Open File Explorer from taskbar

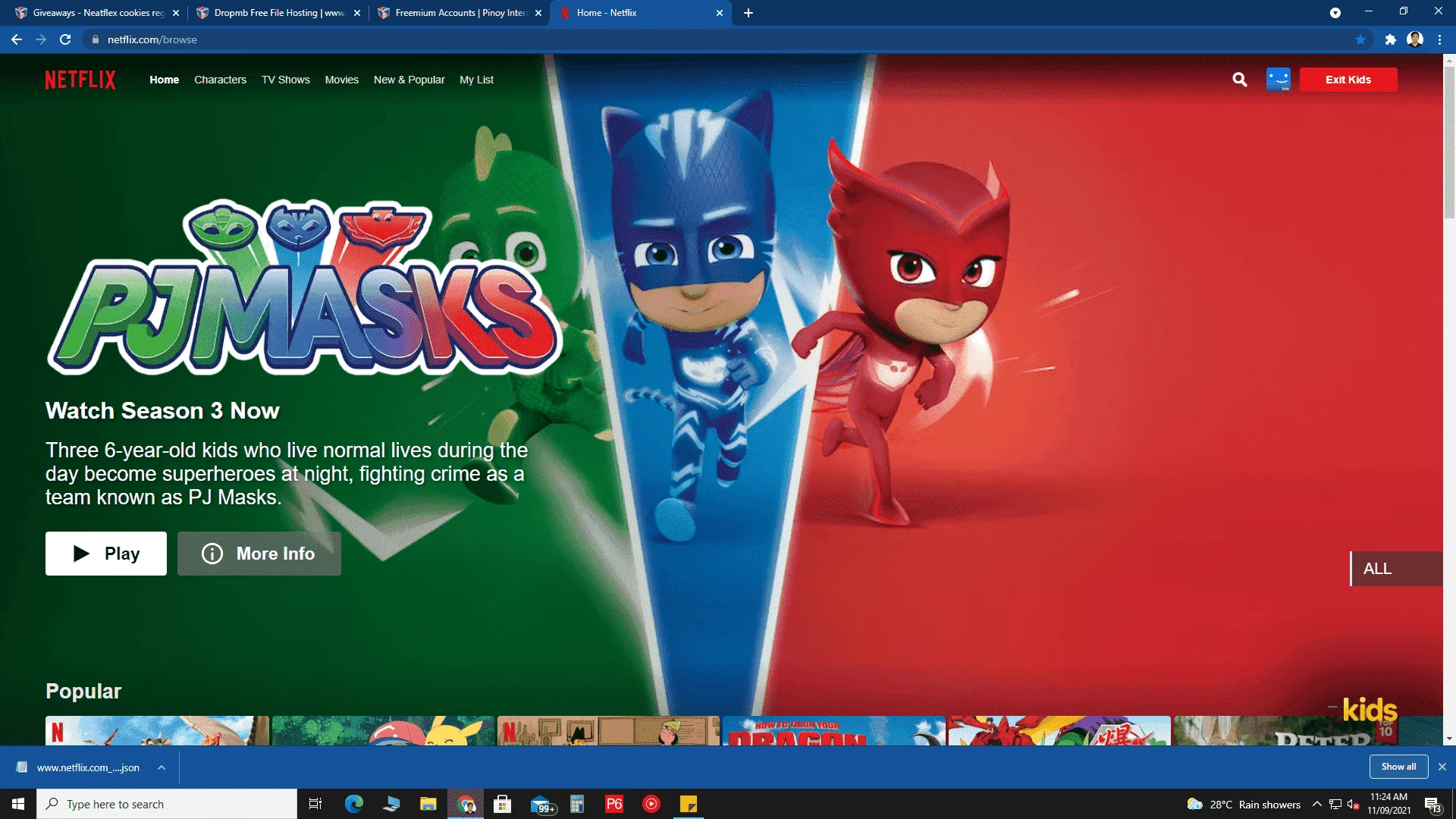point(428,804)
